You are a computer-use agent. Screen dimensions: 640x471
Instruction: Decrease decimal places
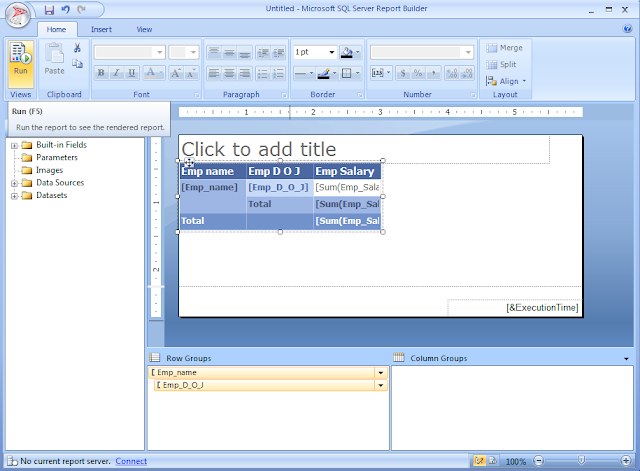(467, 73)
